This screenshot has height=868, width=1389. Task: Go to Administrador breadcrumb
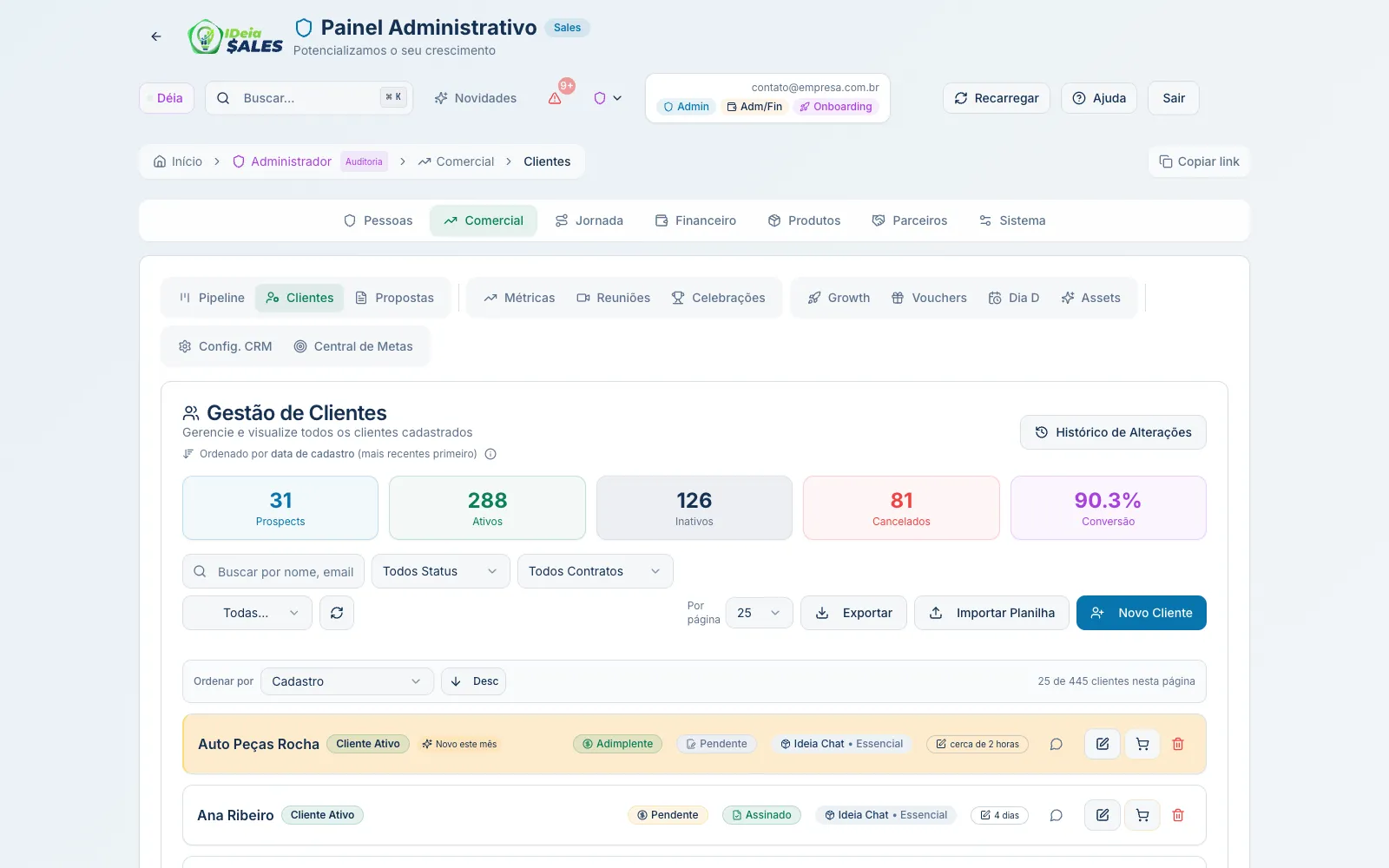282,161
